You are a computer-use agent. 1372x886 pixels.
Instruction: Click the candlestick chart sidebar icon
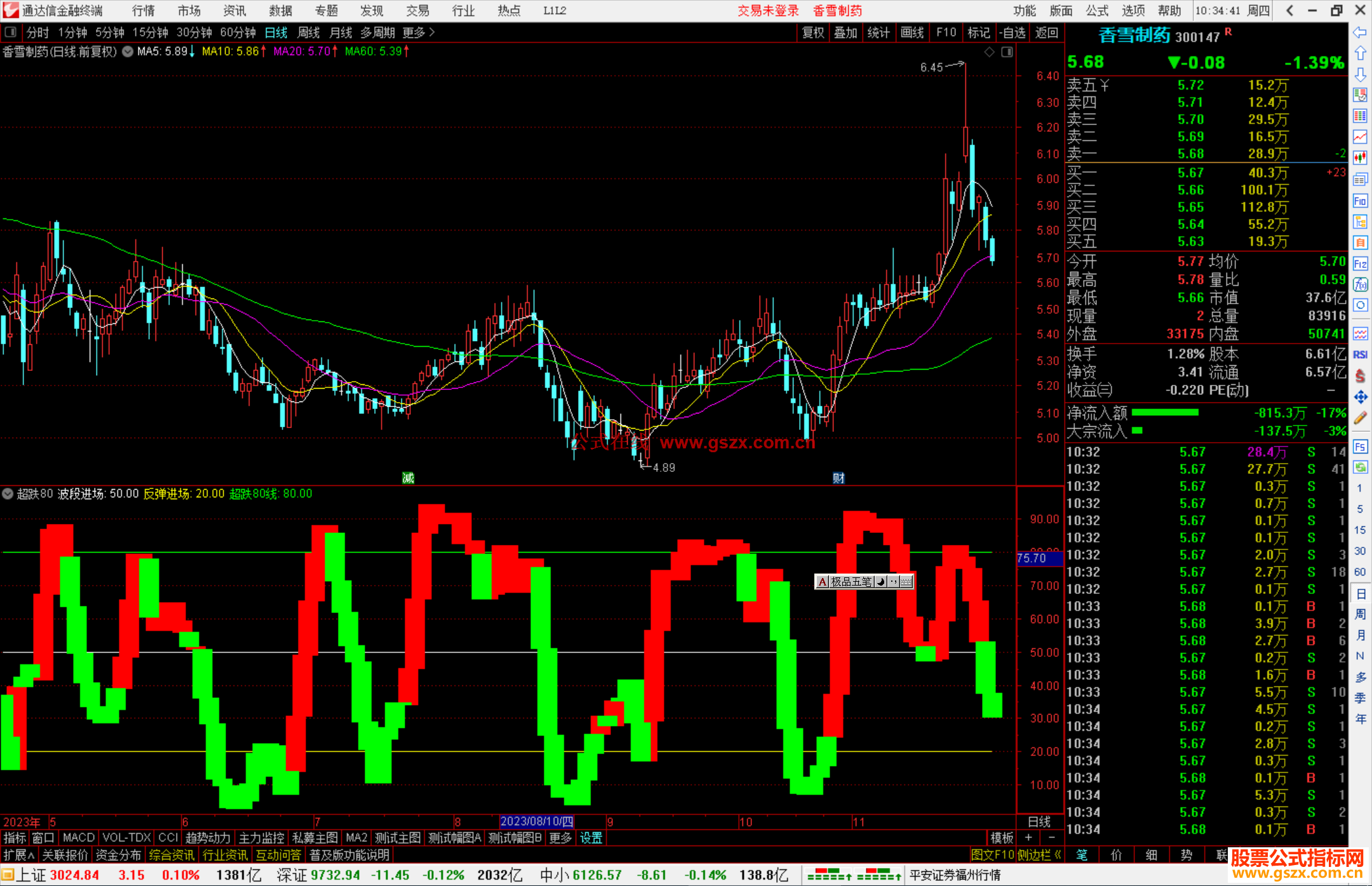pos(1360,158)
